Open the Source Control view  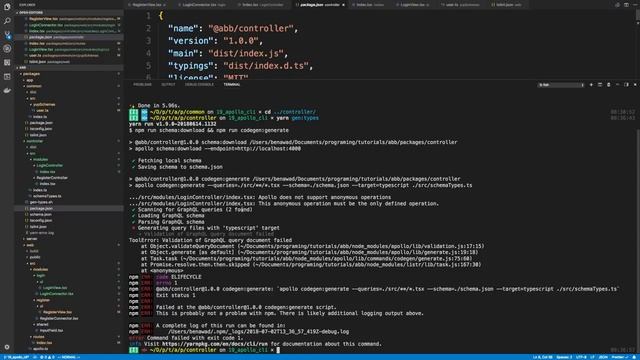click(7, 35)
